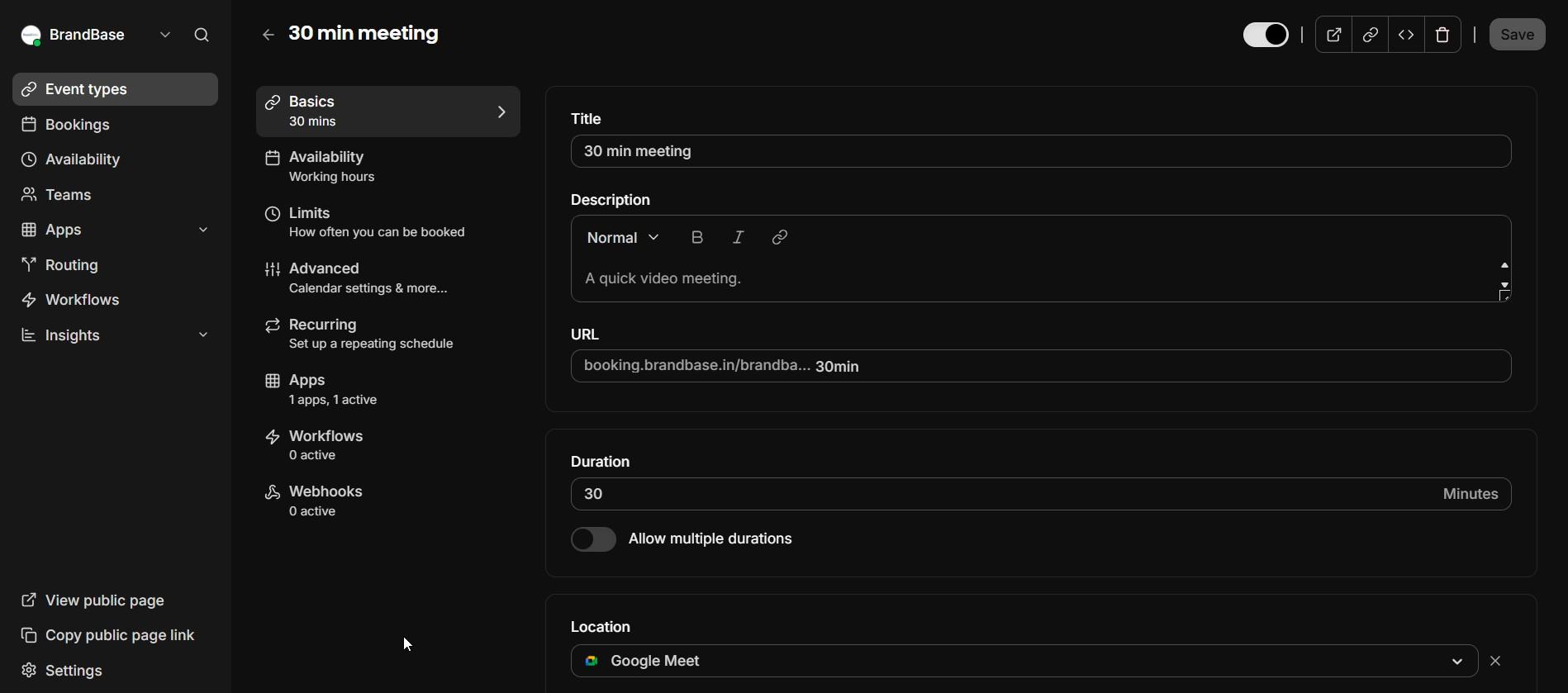Go back using the left arrow icon
Viewport: 1568px width, 693px height.
click(268, 36)
